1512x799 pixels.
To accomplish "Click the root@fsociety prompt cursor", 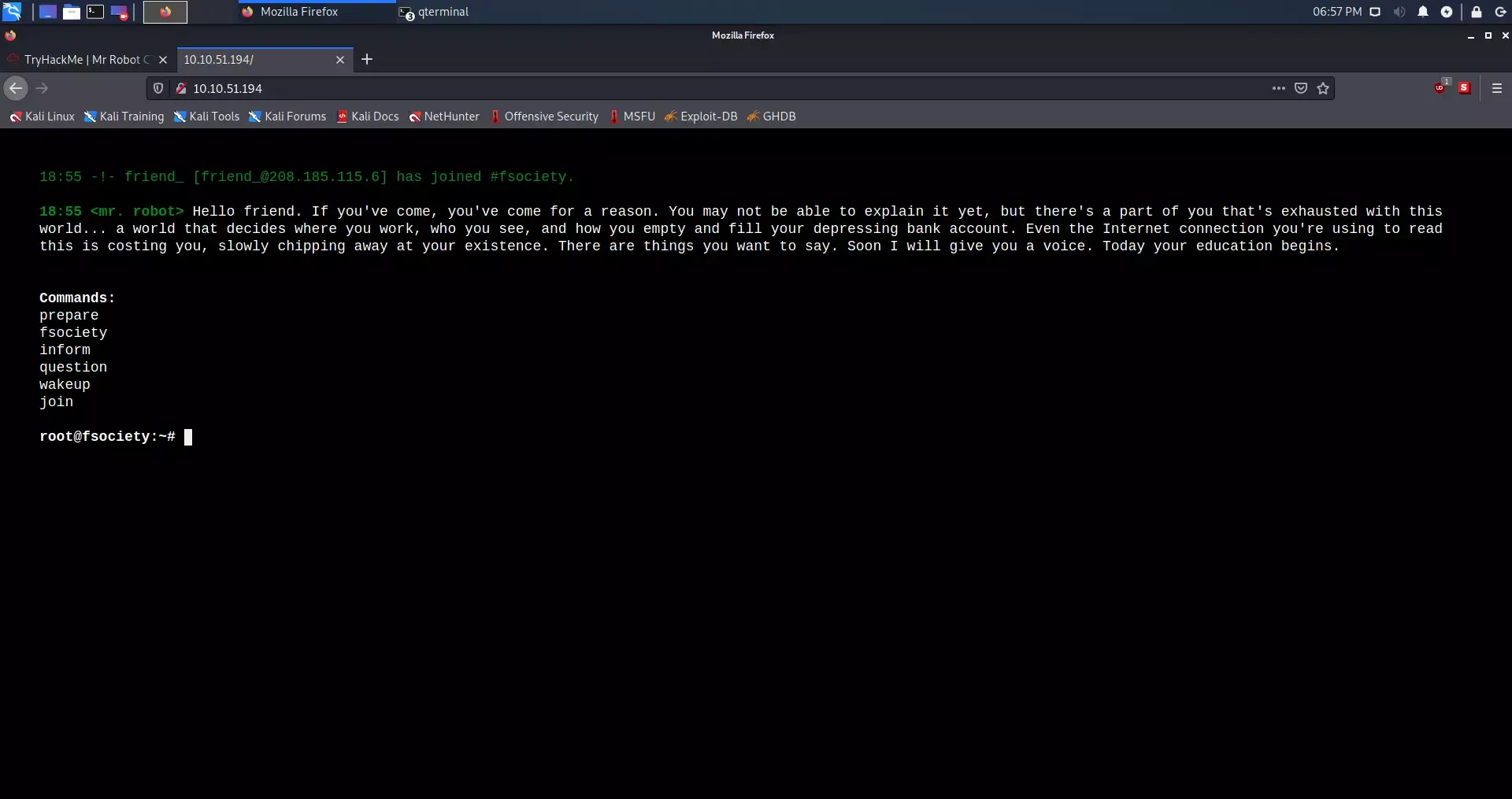I will pyautogui.click(x=188, y=437).
